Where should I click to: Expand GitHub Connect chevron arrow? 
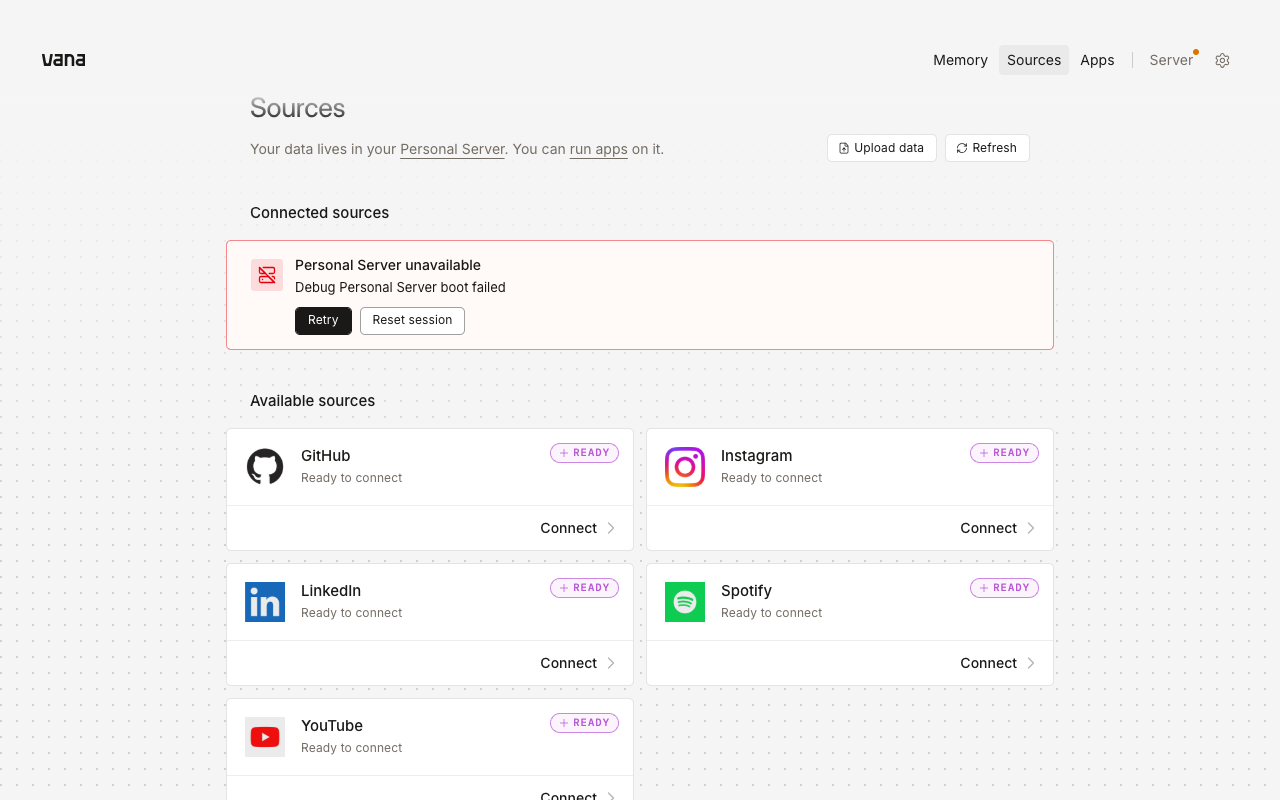pos(611,528)
